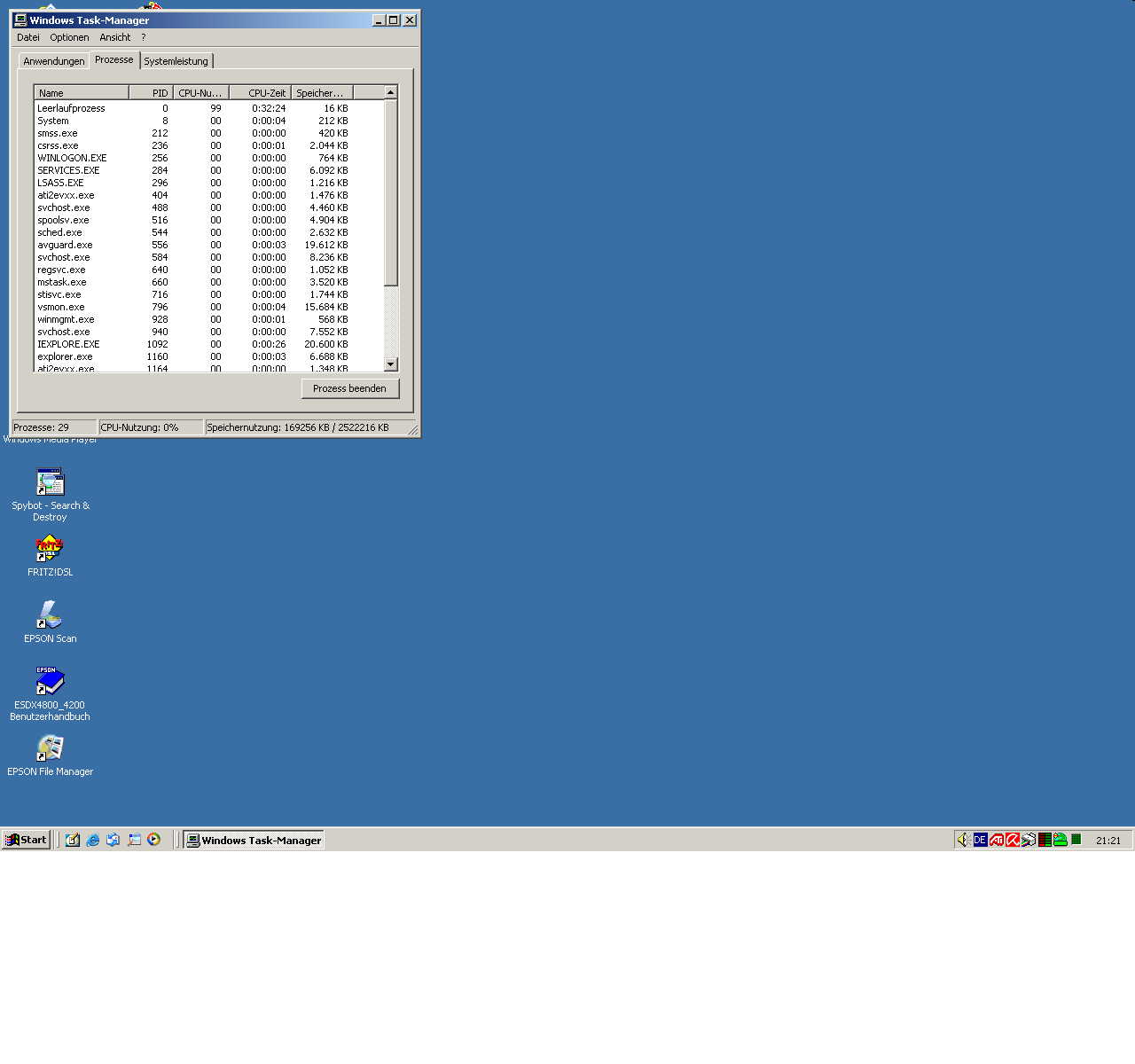Select the csrss.exe process
The width and height of the screenshot is (1135, 1064).
pyautogui.click(x=208, y=145)
